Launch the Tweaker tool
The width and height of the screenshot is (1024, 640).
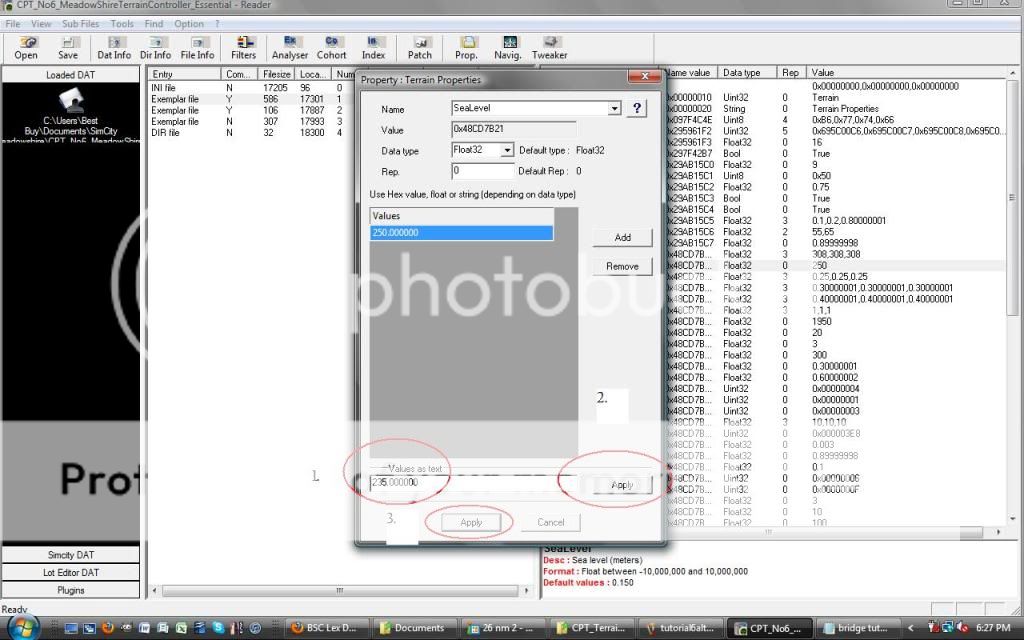pyautogui.click(x=549, y=48)
